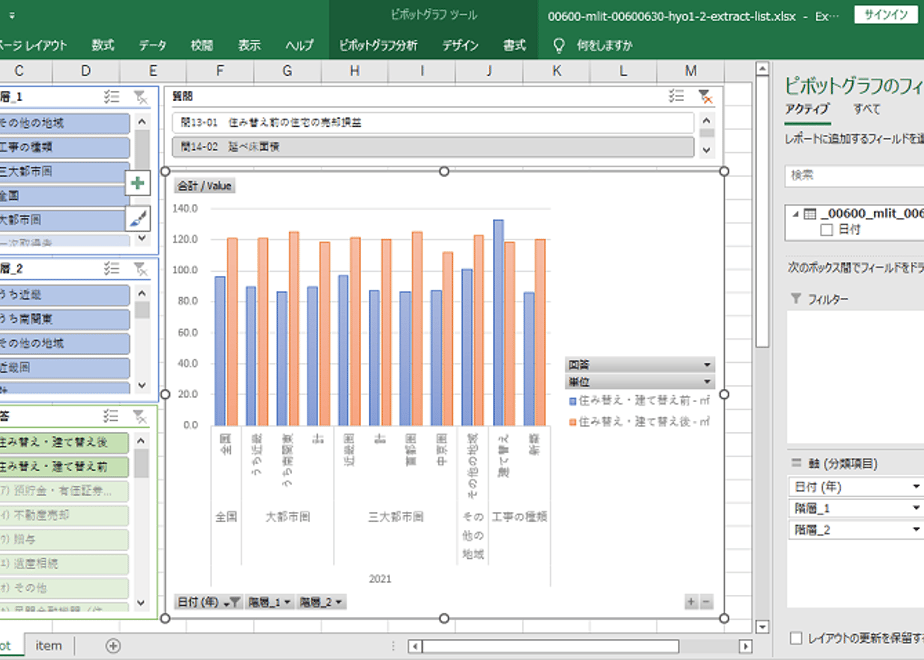This screenshot has height=660, width=924.
Task: Select slicer item 問13-01 住み替え前の住宅の売却損益
Action: [x=433, y=123]
